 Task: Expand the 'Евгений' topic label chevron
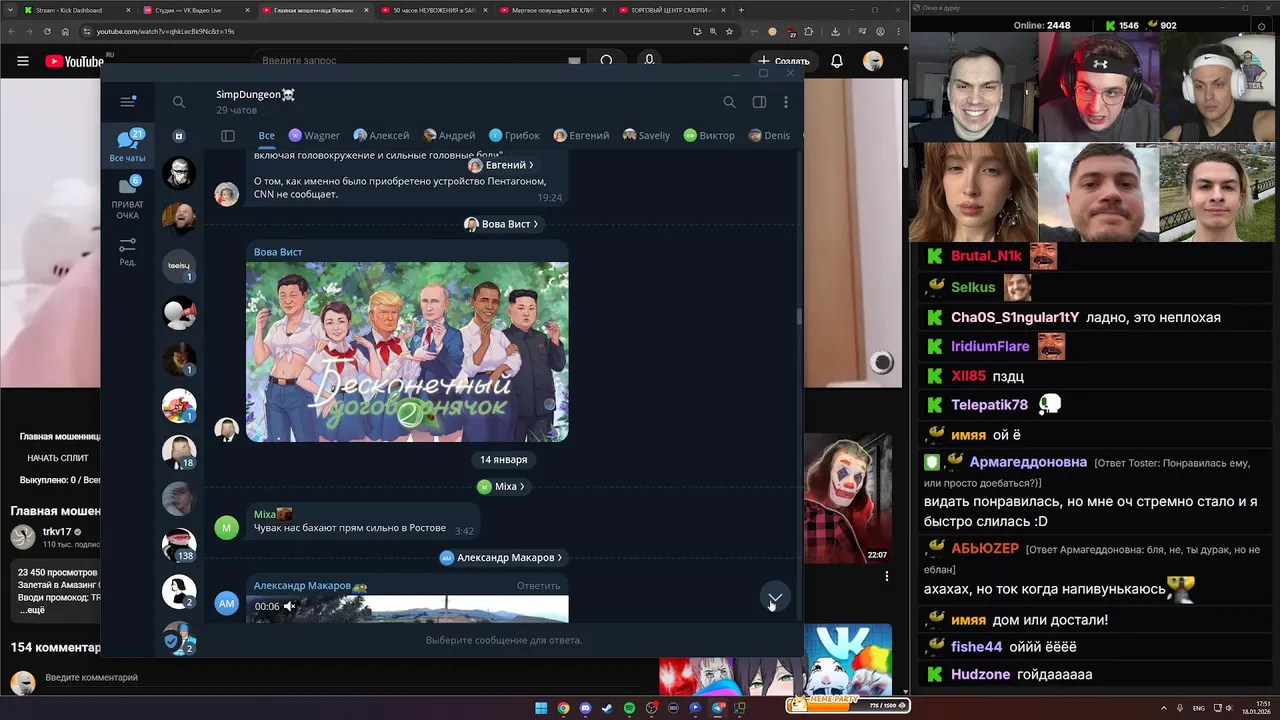[x=531, y=165]
